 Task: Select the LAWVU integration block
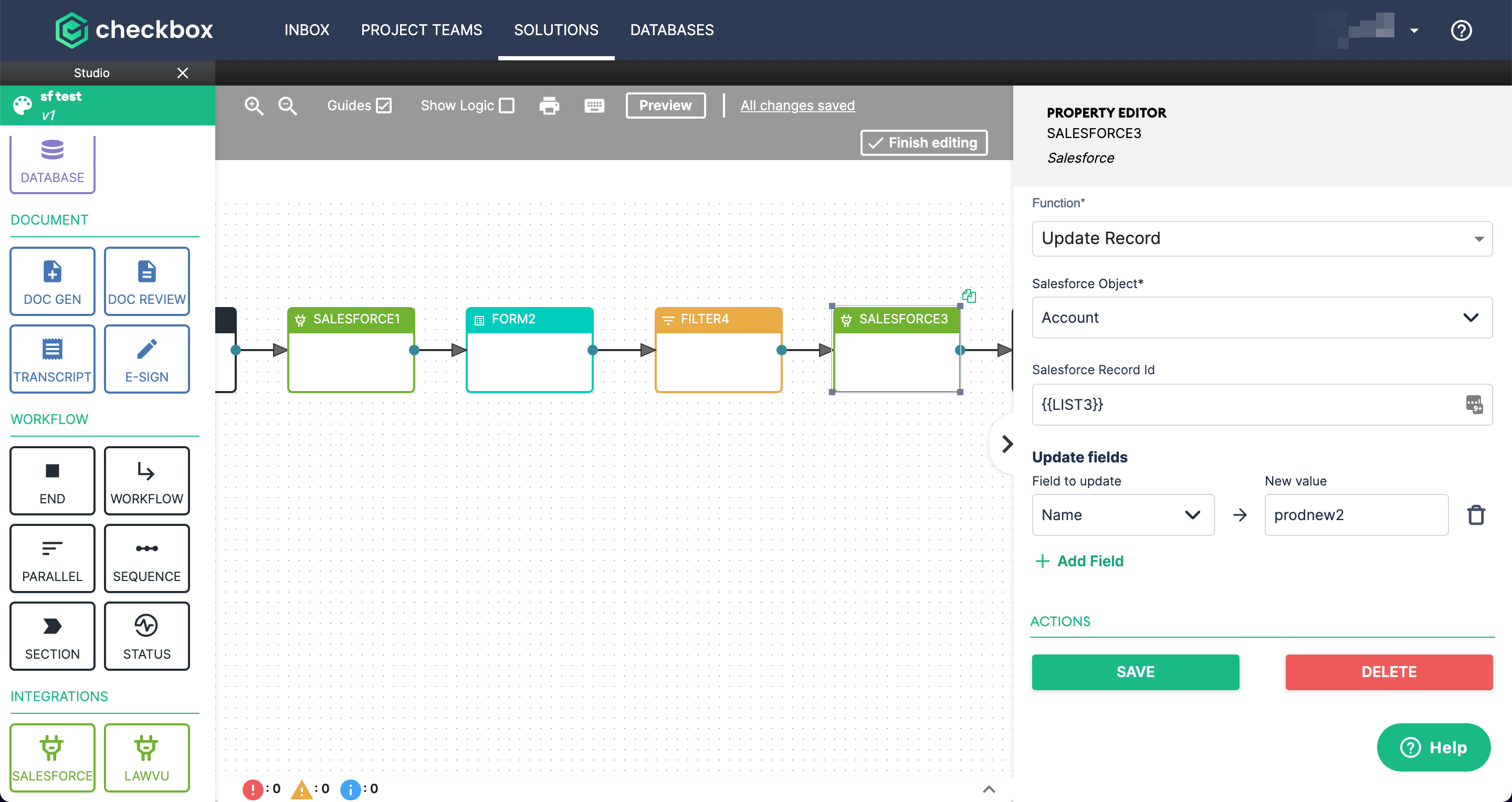147,758
